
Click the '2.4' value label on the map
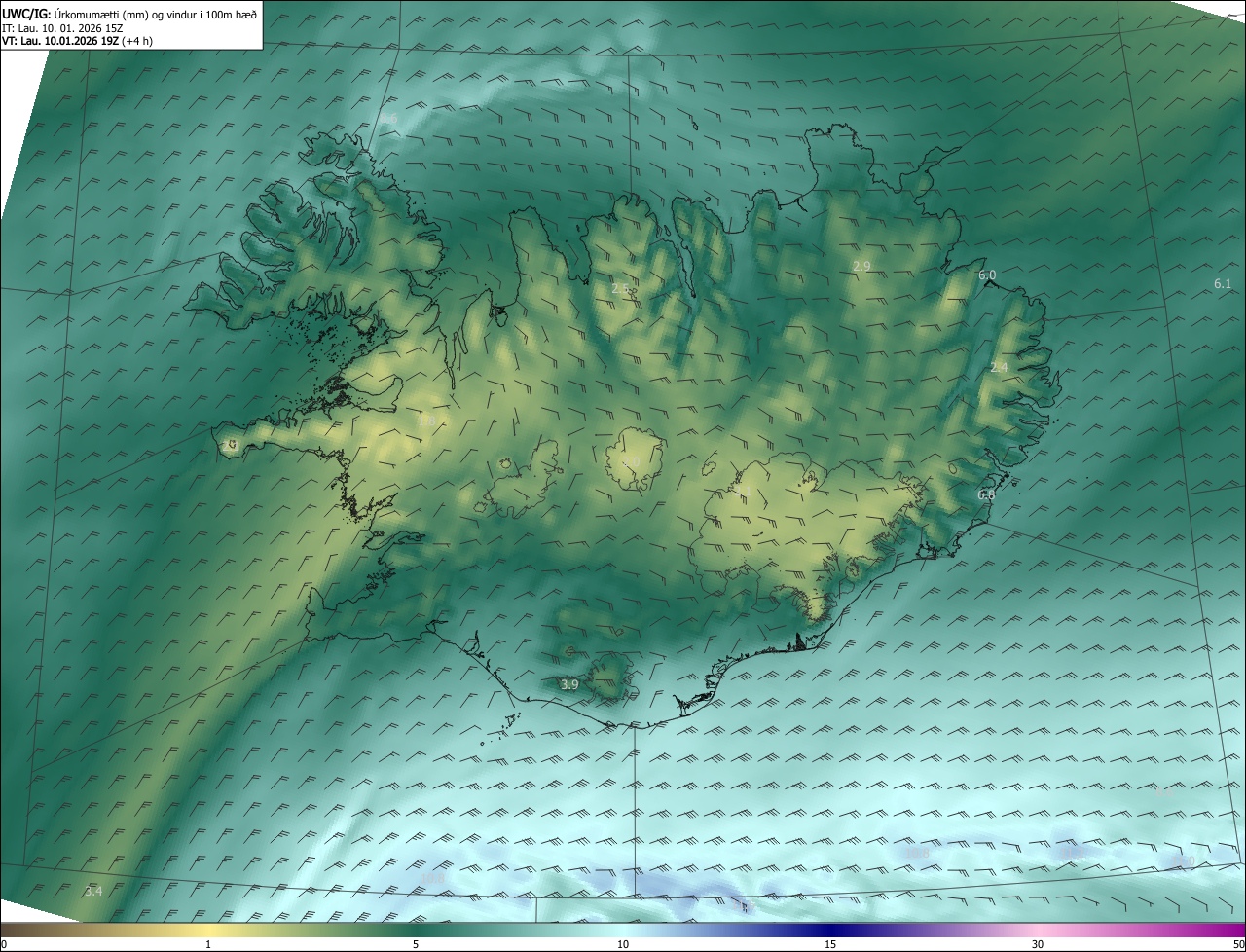coord(999,367)
